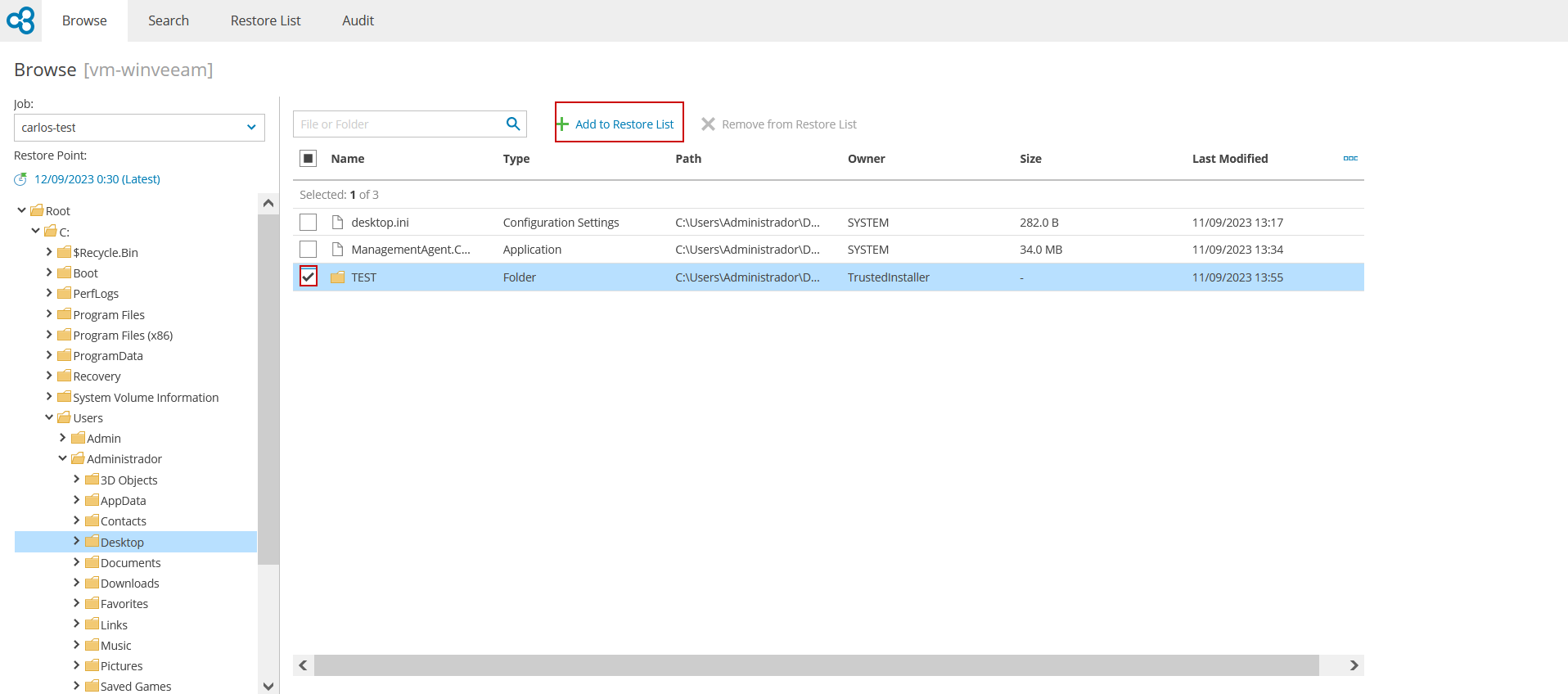The image size is (1568, 694).
Task: Click the Downloads folder icon in tree
Action: [x=92, y=583]
